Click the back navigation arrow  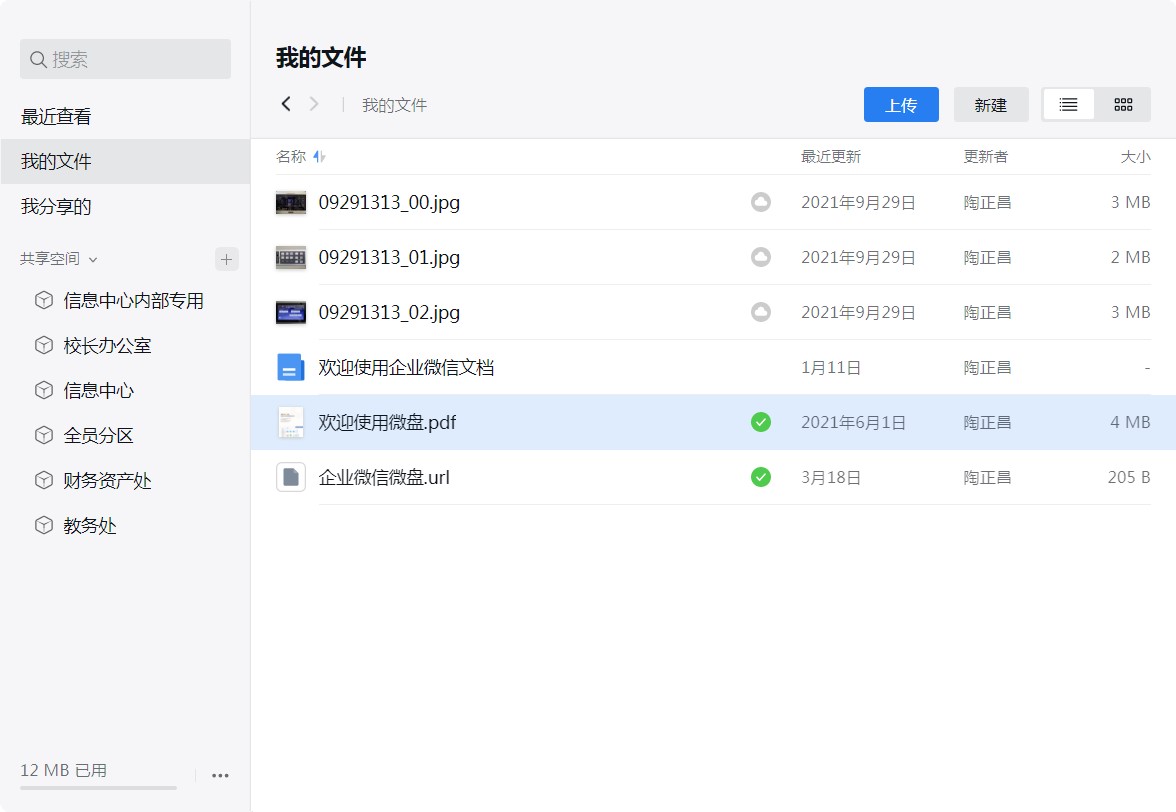[x=286, y=104]
